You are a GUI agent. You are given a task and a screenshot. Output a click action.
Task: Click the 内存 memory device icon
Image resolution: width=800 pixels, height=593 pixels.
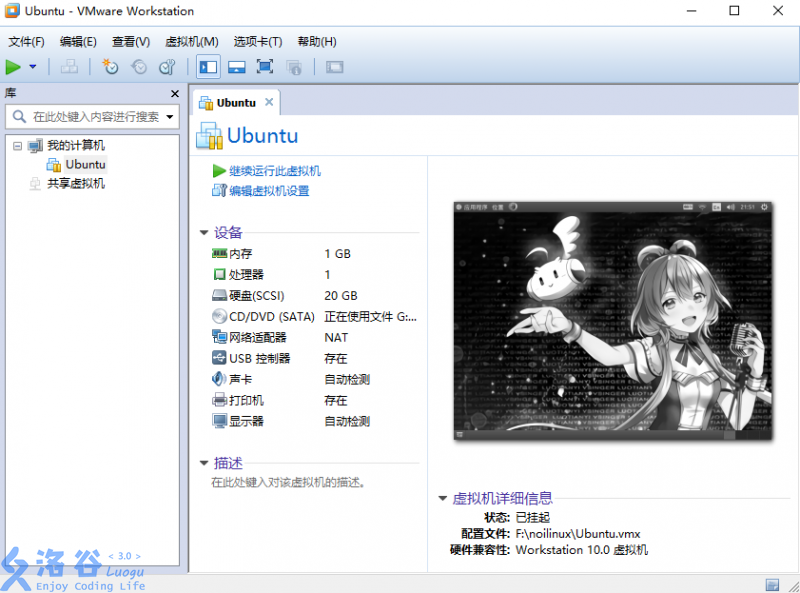click(x=219, y=253)
